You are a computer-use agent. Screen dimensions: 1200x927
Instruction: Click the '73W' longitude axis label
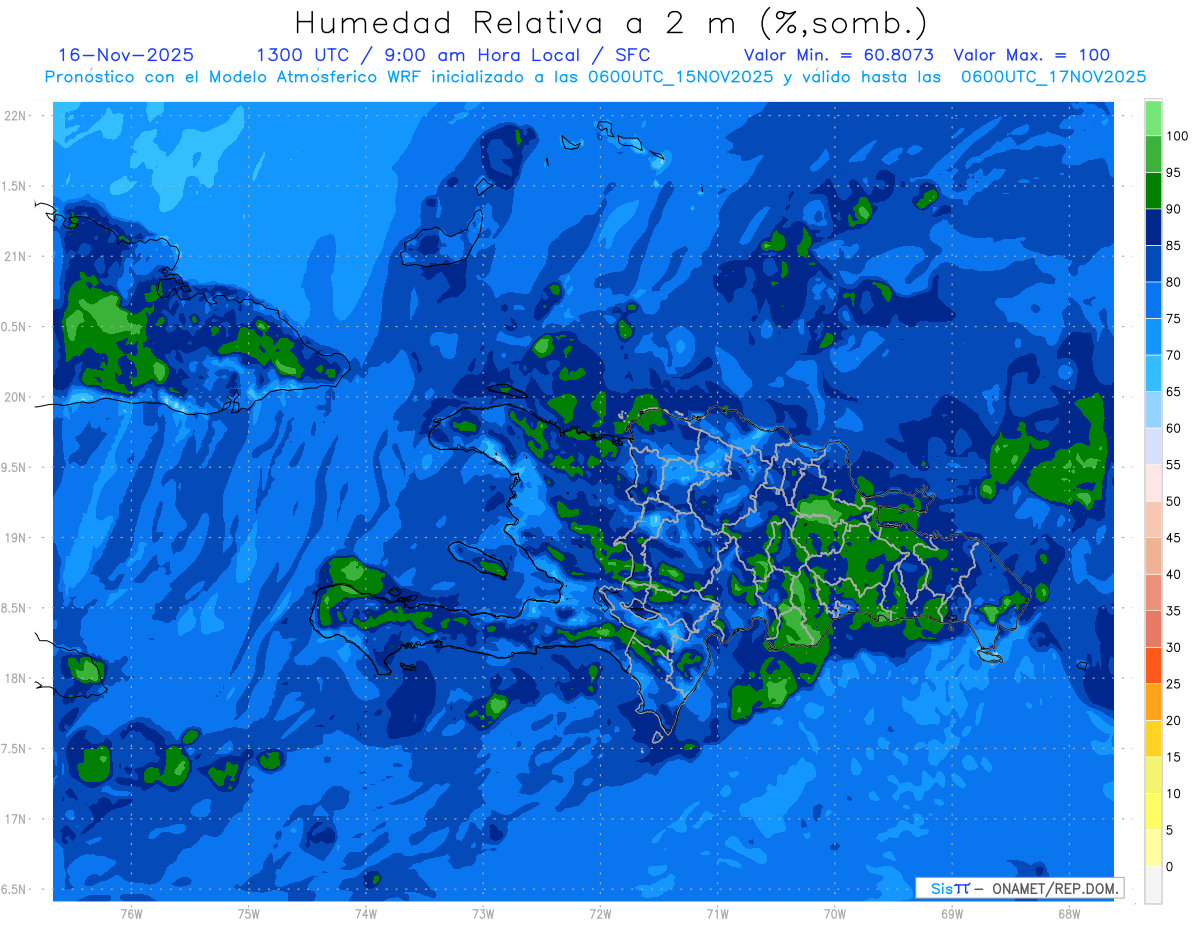tap(483, 913)
